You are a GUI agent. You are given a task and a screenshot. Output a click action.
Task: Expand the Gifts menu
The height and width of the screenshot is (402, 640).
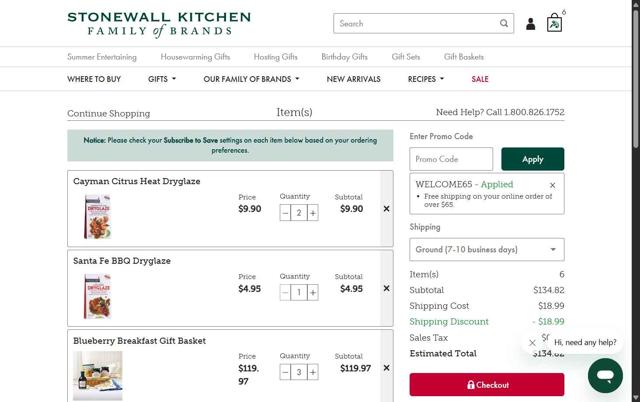tap(162, 79)
